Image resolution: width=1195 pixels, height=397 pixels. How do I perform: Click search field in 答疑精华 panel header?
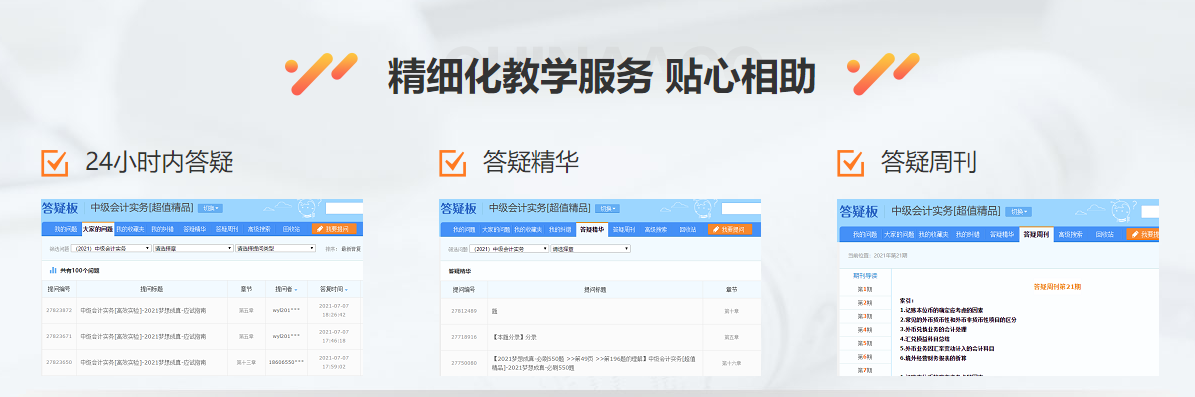(x=742, y=208)
